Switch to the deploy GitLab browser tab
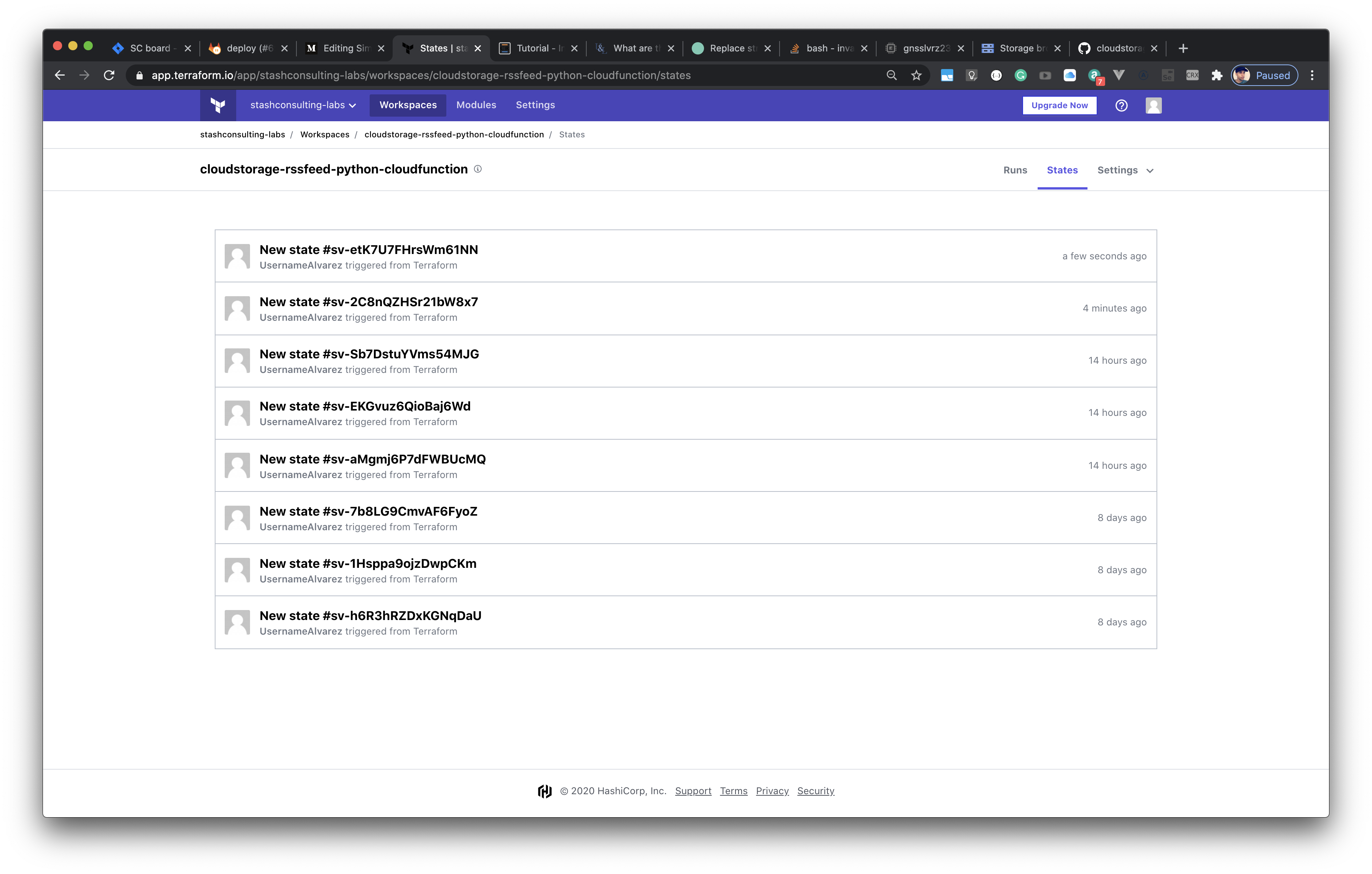 pyautogui.click(x=248, y=48)
